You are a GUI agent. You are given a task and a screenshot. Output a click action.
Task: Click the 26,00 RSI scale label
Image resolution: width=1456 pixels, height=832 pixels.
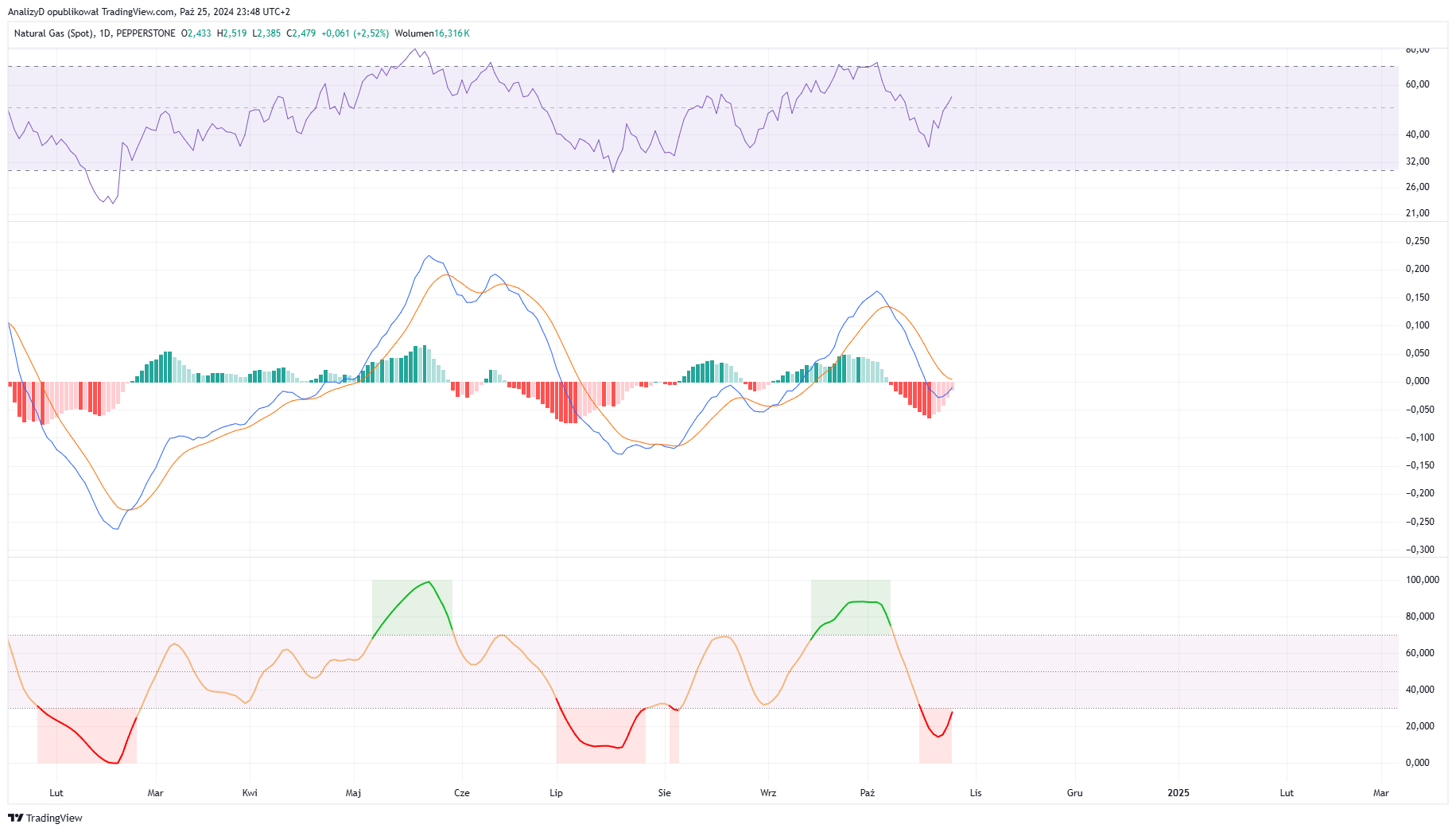[x=1417, y=187]
